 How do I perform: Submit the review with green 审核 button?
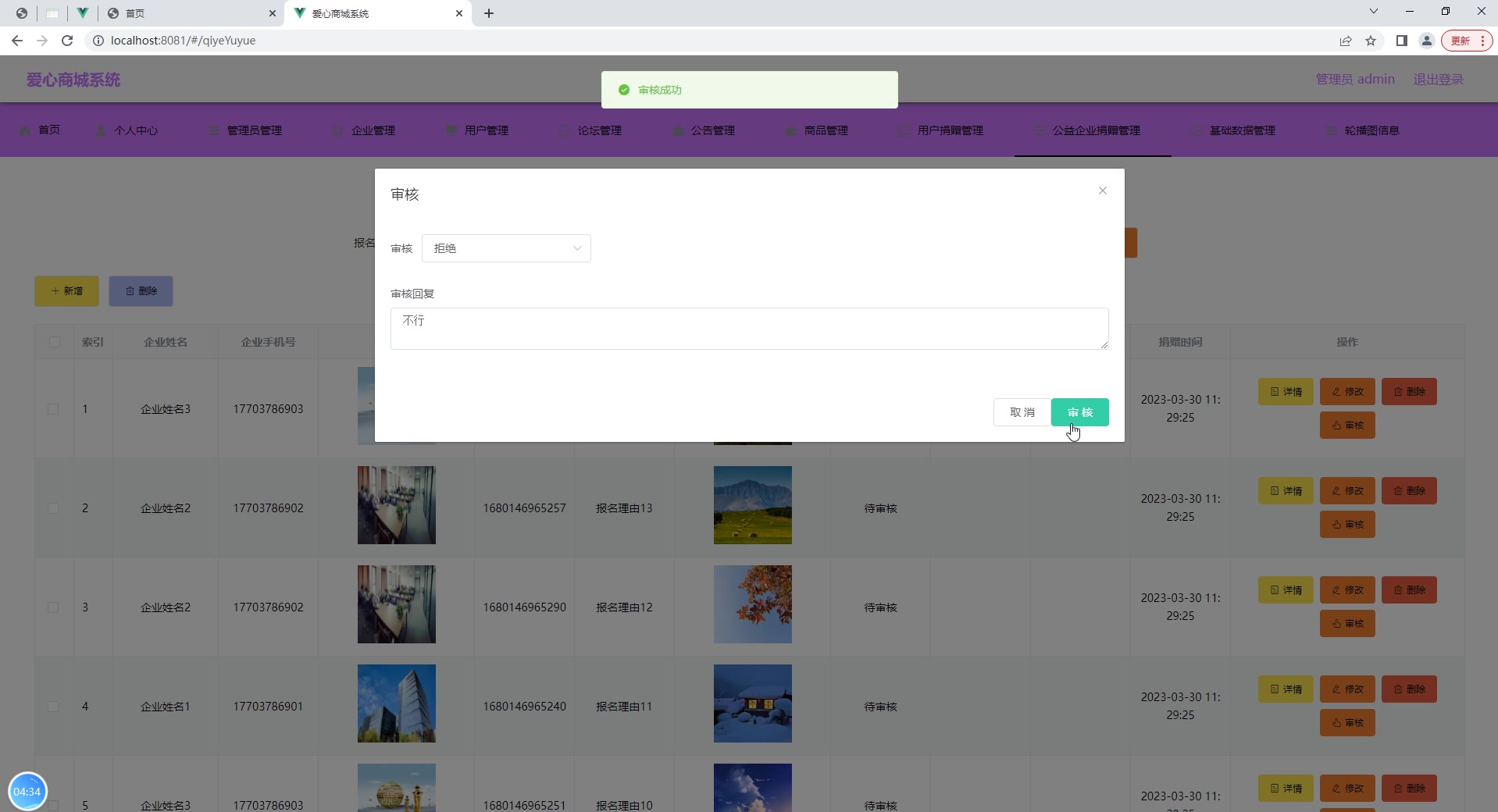(x=1079, y=412)
